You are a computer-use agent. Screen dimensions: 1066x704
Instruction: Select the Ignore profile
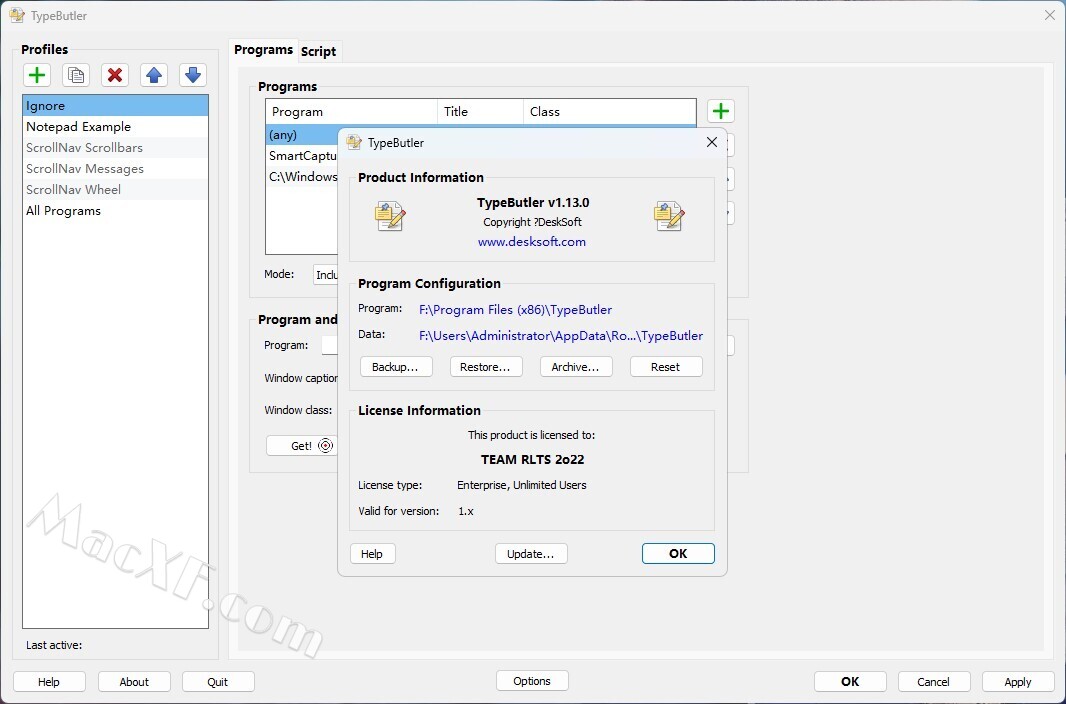click(116, 105)
